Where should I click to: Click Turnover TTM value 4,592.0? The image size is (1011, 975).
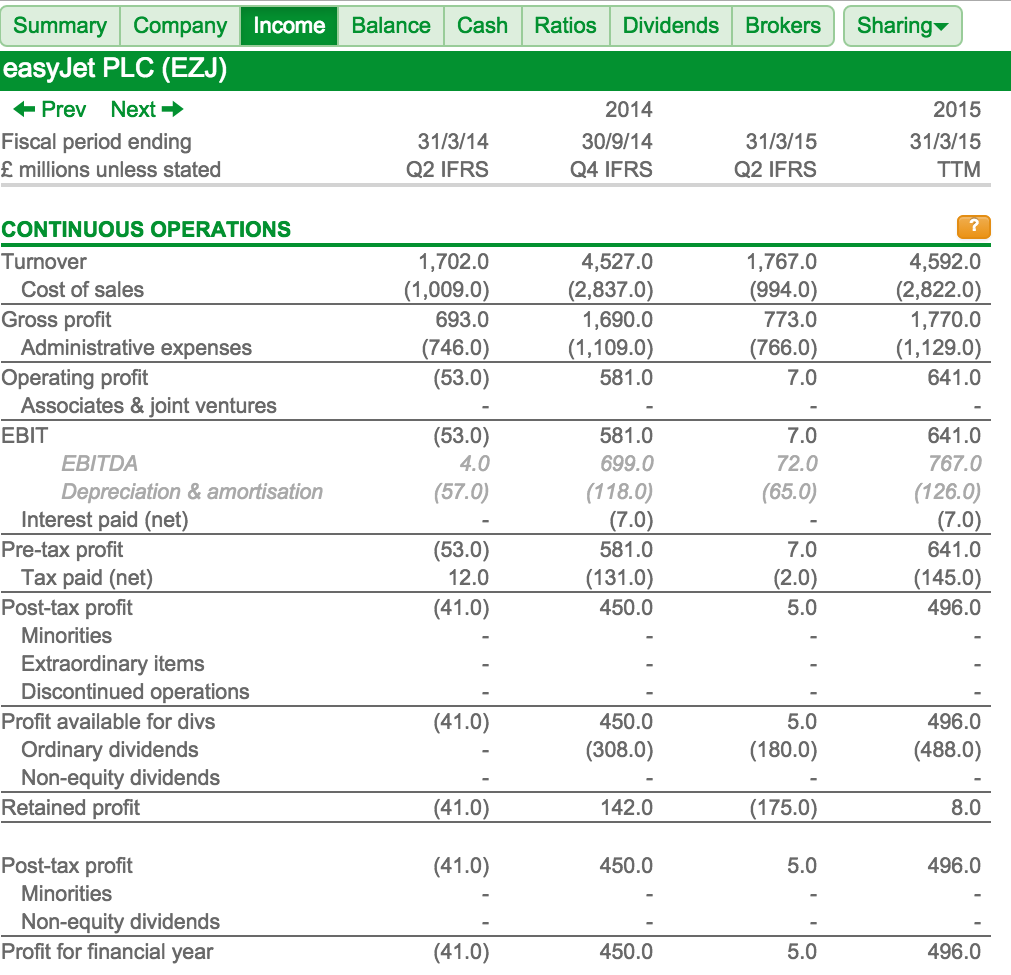(x=945, y=262)
